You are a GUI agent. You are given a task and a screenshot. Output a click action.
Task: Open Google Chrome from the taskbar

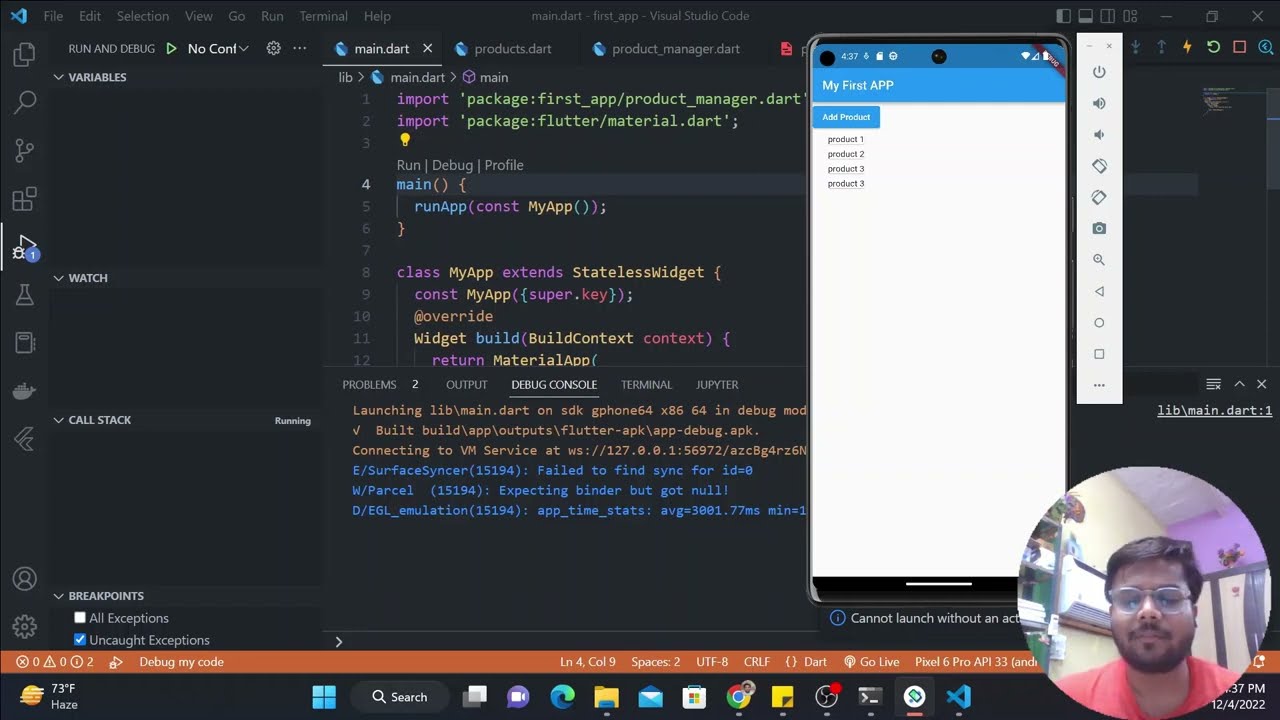click(x=739, y=696)
